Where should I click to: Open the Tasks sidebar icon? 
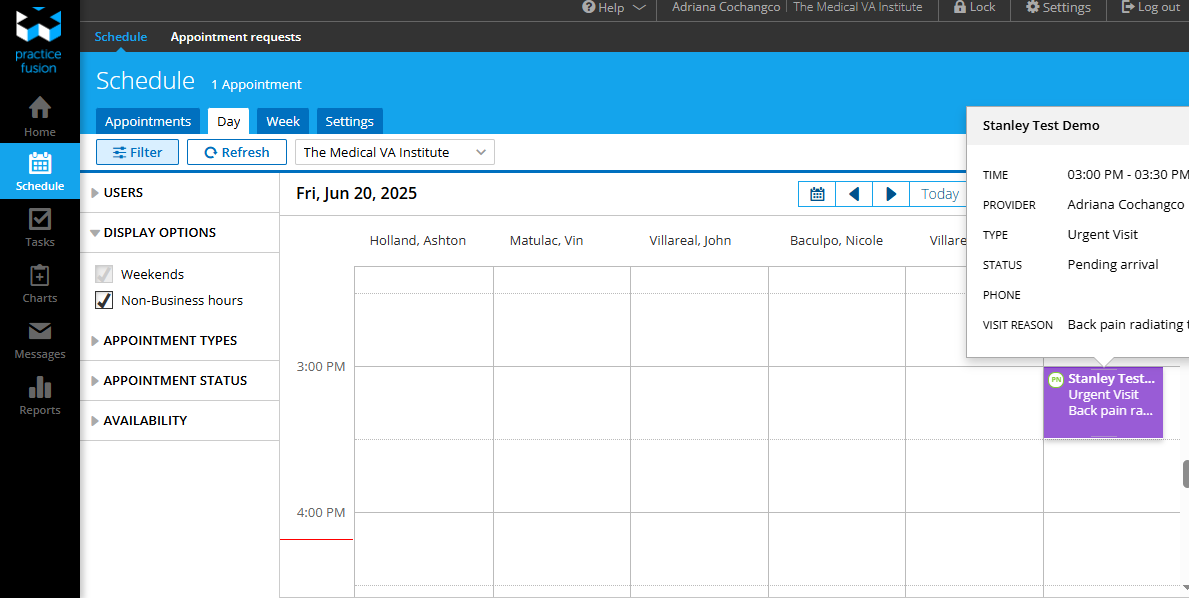39,227
